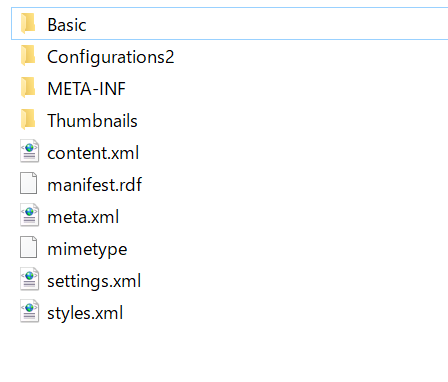This screenshot has width=448, height=382.
Task: Click the 'mimetype' file name
Action: tap(87, 250)
